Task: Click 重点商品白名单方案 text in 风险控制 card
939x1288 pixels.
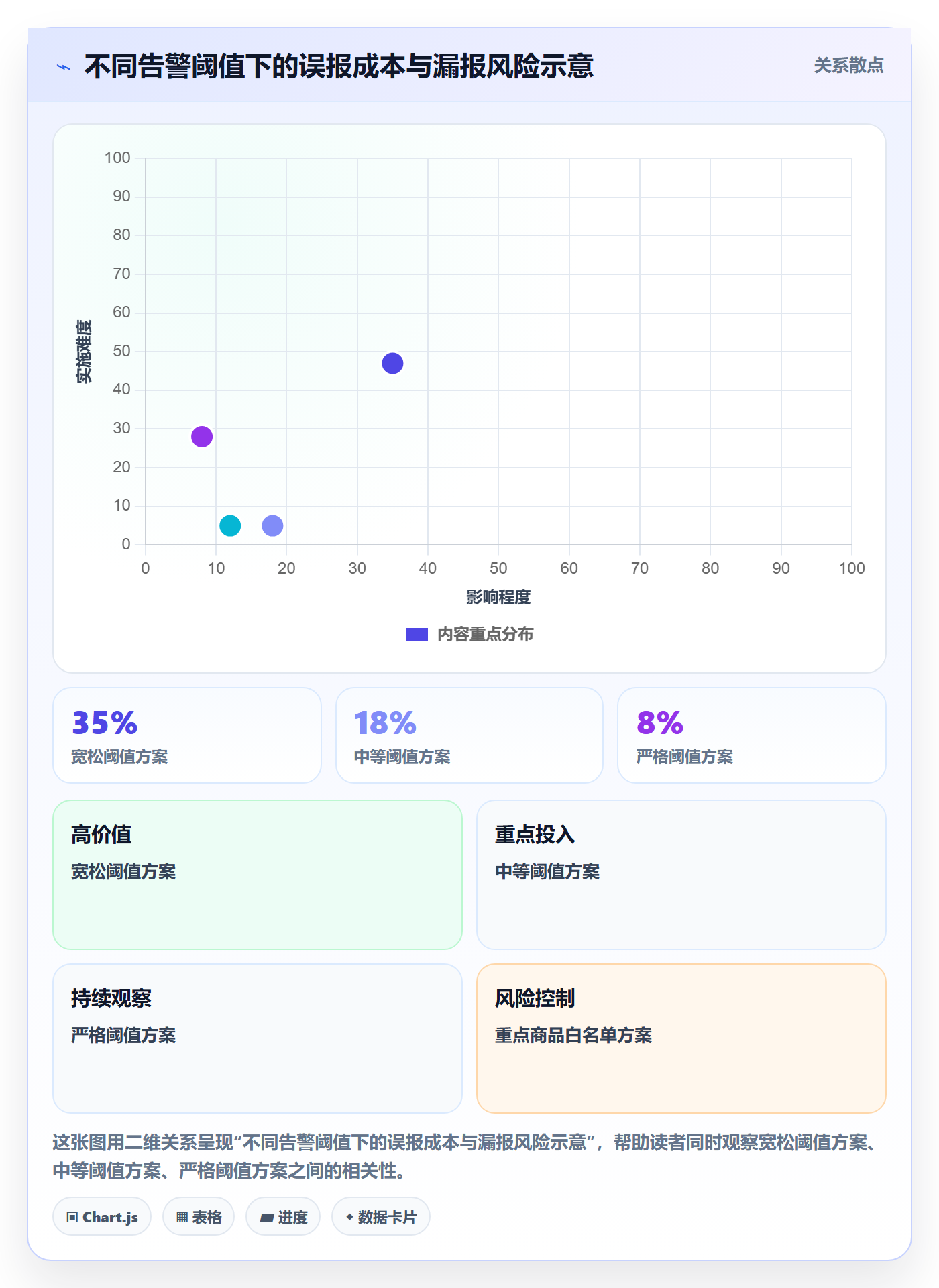Action: click(573, 1035)
